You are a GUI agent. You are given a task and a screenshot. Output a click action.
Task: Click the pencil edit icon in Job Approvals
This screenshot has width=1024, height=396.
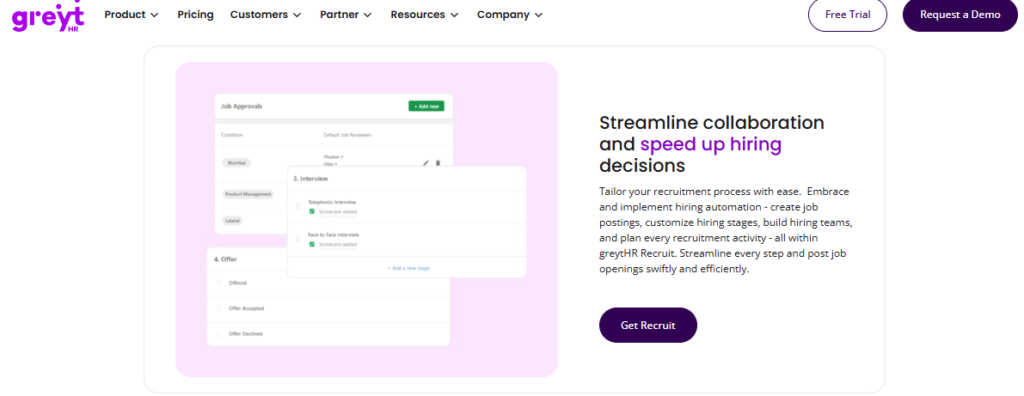tap(426, 163)
